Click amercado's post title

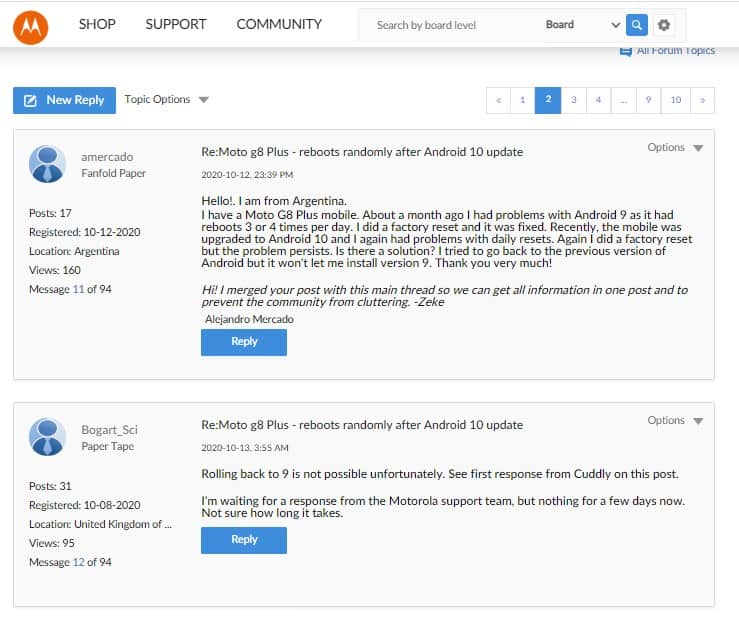pos(362,152)
